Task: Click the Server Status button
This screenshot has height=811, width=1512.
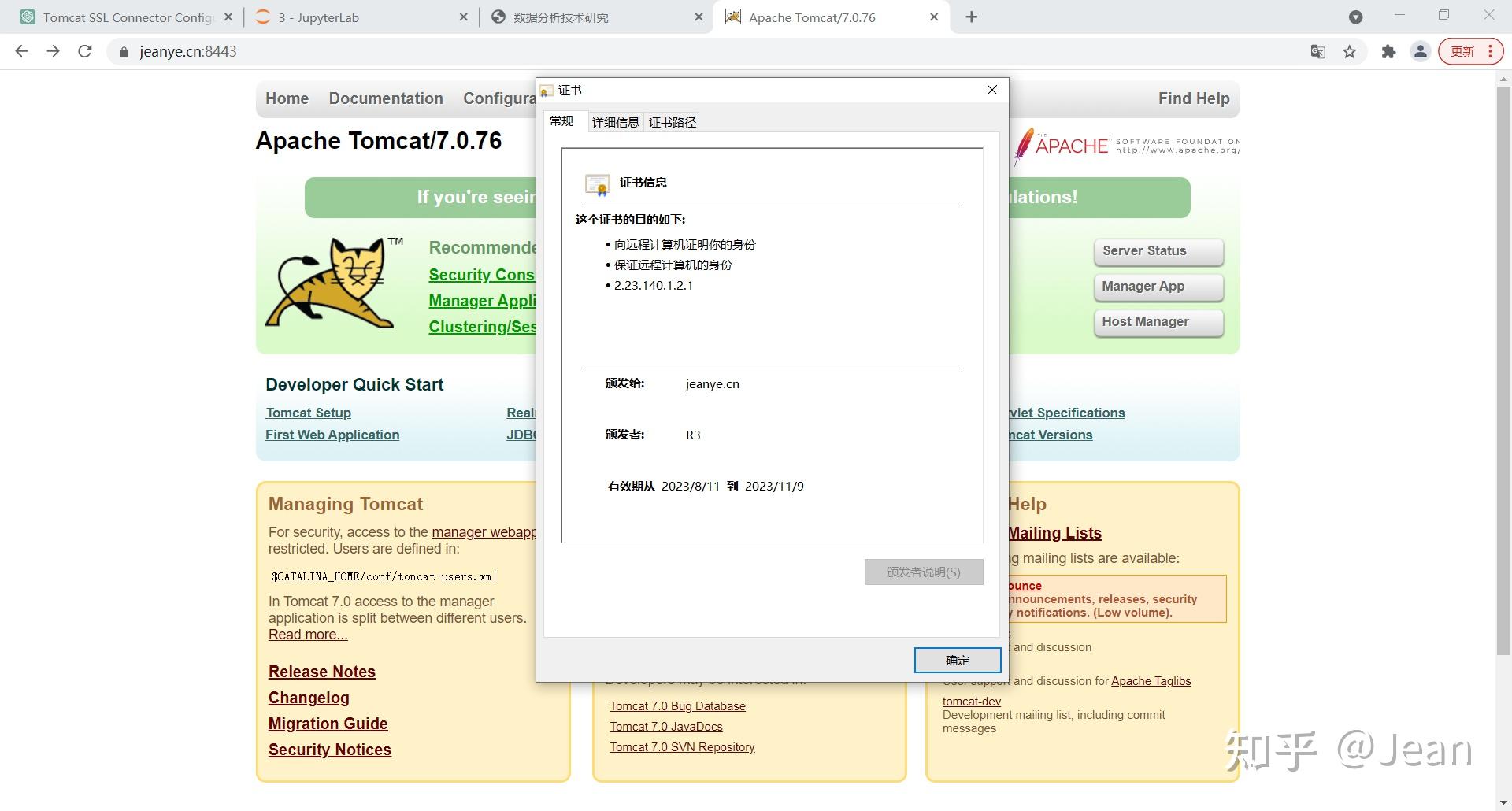Action: coord(1158,251)
